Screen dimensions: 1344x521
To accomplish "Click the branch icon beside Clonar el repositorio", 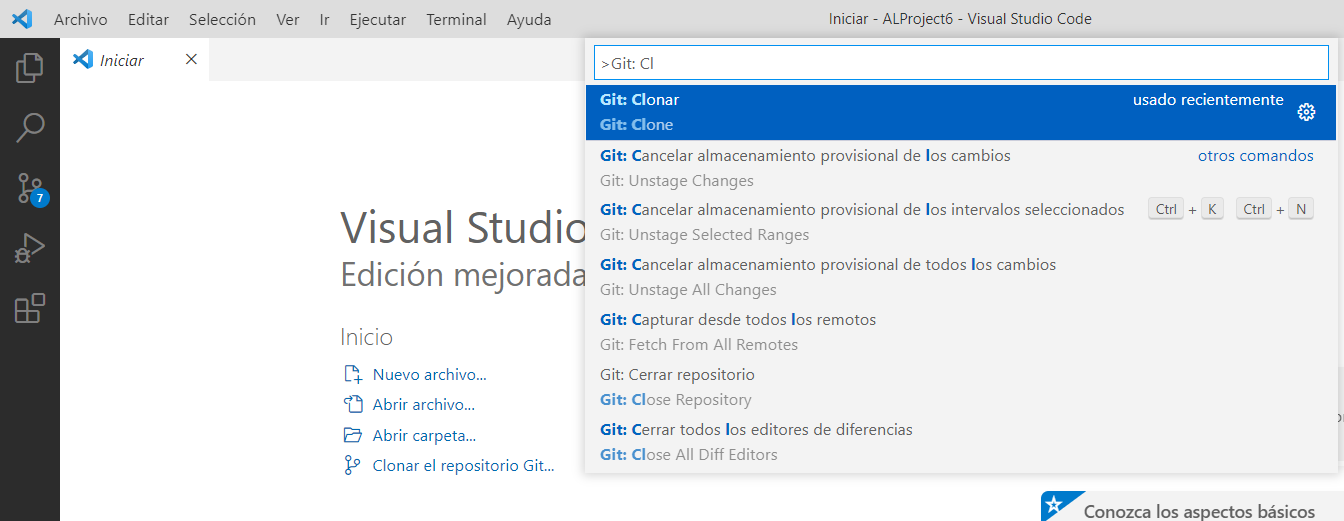I will tap(352, 465).
